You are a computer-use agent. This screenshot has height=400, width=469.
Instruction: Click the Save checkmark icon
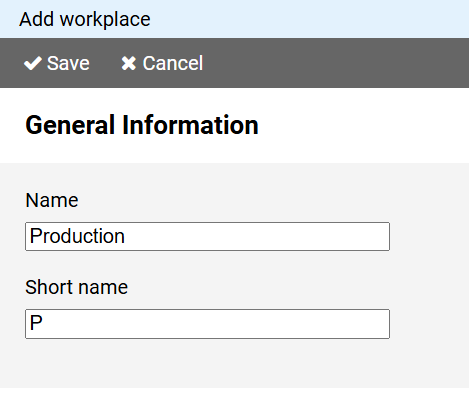tap(33, 63)
